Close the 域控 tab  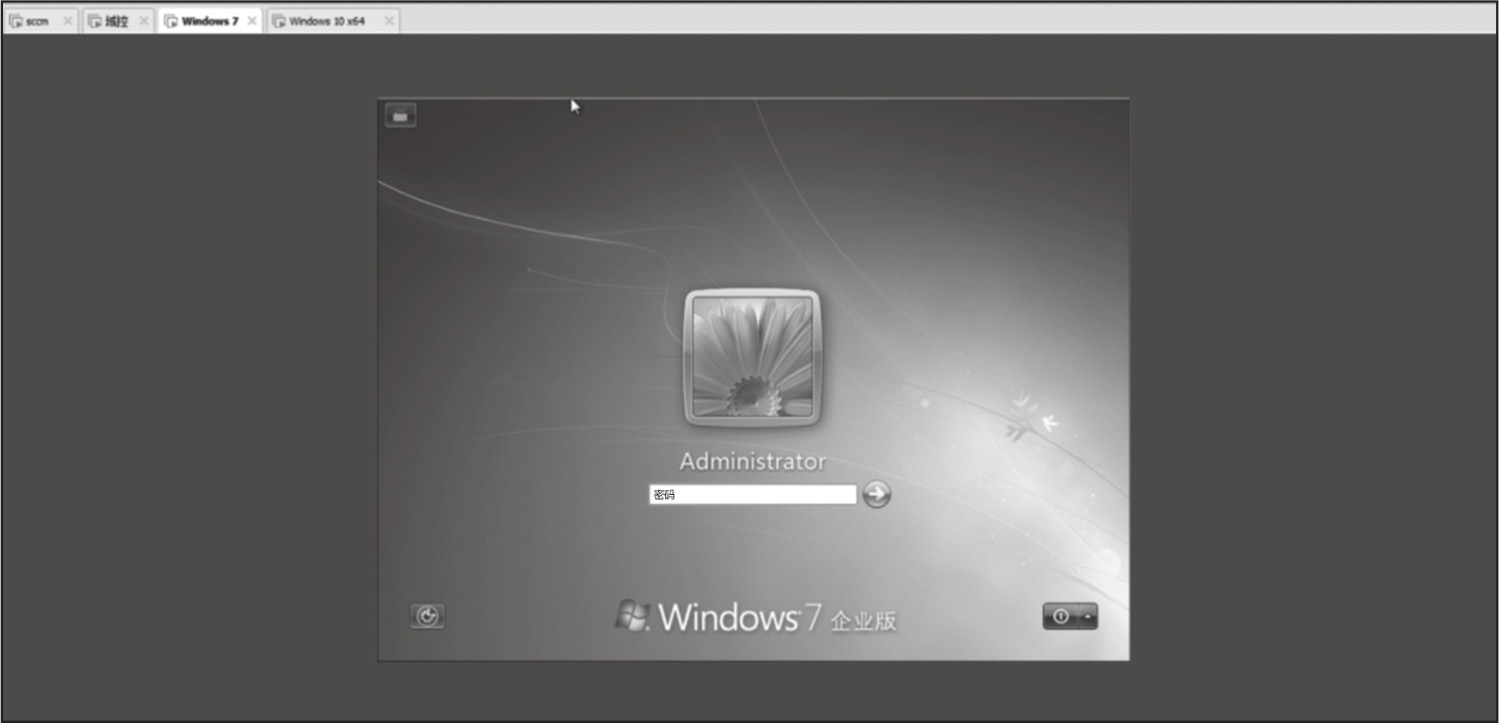click(144, 21)
